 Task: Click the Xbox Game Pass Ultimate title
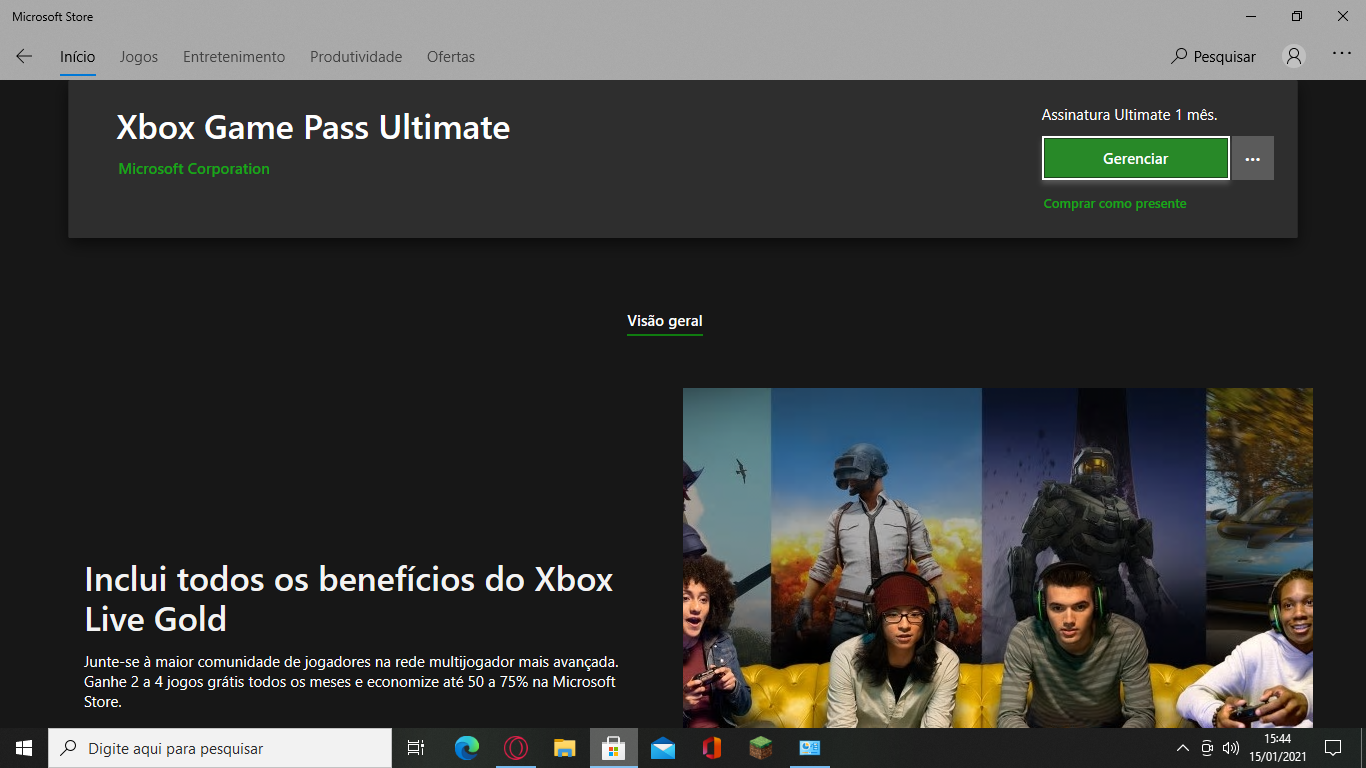tap(313, 128)
